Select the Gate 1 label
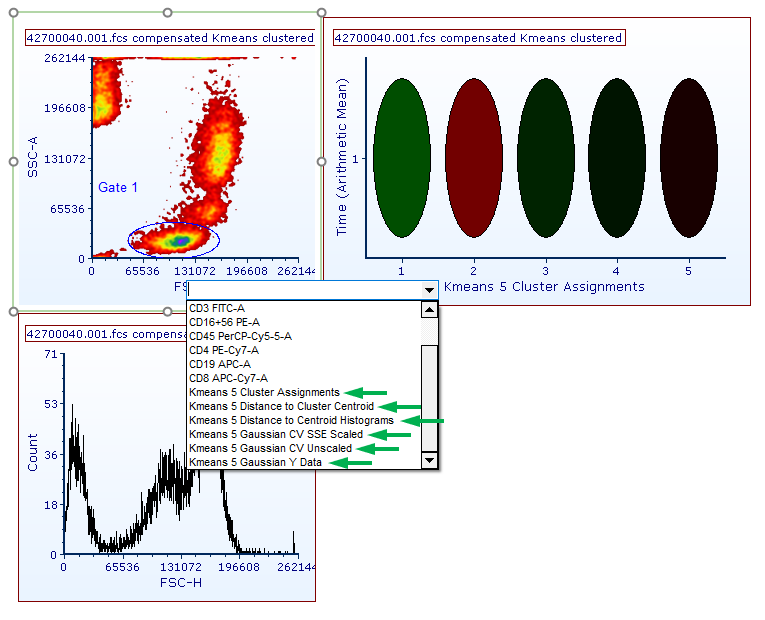Screen dimensions: 765x620 [x=118, y=187]
